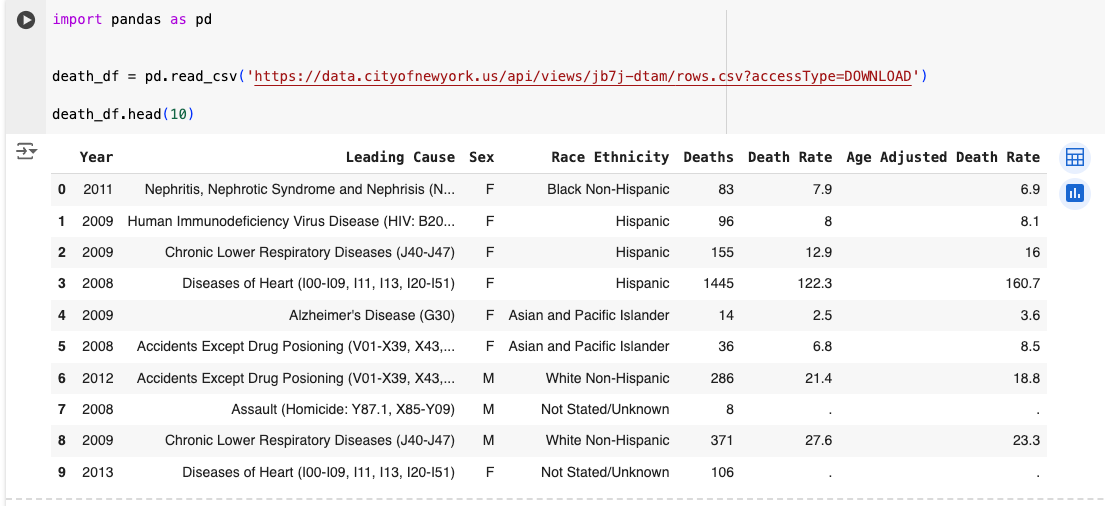Click Asian and Pacific Islander in row 4
This screenshot has width=1105, height=506.
tap(589, 315)
